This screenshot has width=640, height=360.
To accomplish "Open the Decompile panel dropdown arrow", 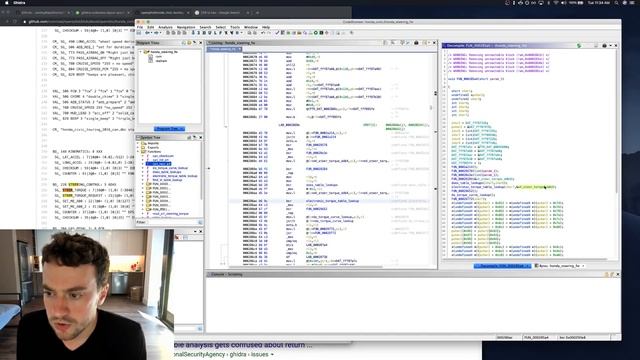I will pos(611,45).
